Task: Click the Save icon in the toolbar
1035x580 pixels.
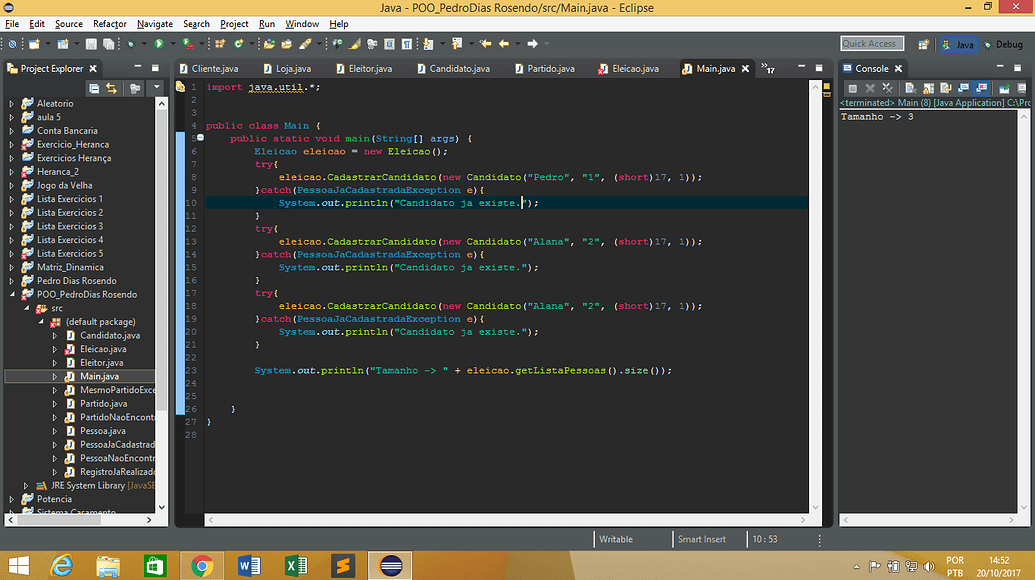Action: [90, 44]
